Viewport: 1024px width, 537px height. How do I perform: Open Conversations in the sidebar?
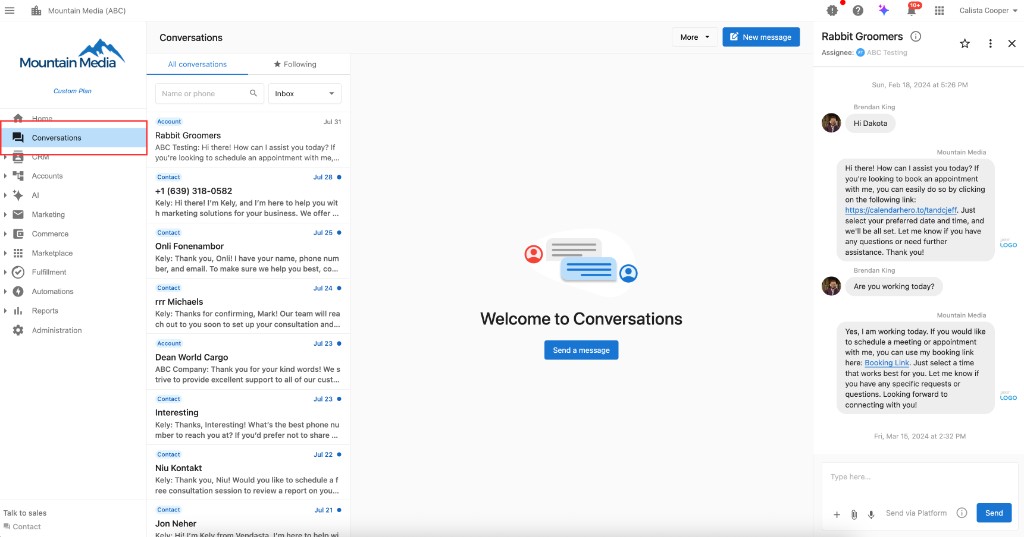point(73,138)
